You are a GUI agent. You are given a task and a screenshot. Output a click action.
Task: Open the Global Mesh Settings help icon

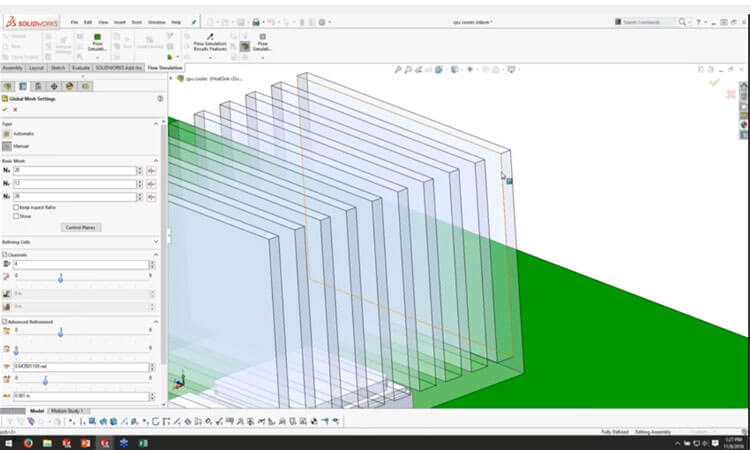coord(160,99)
